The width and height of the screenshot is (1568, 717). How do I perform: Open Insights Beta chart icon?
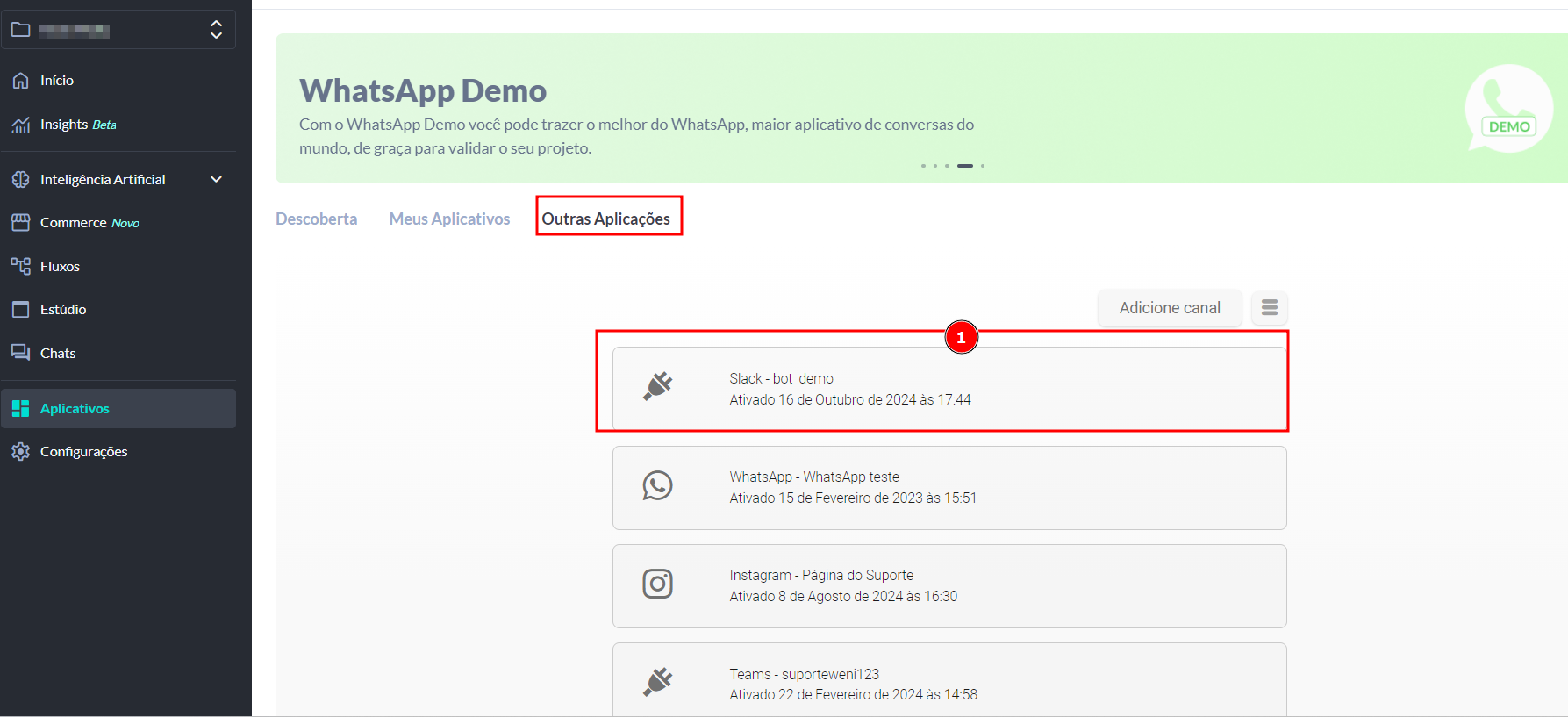[21, 125]
